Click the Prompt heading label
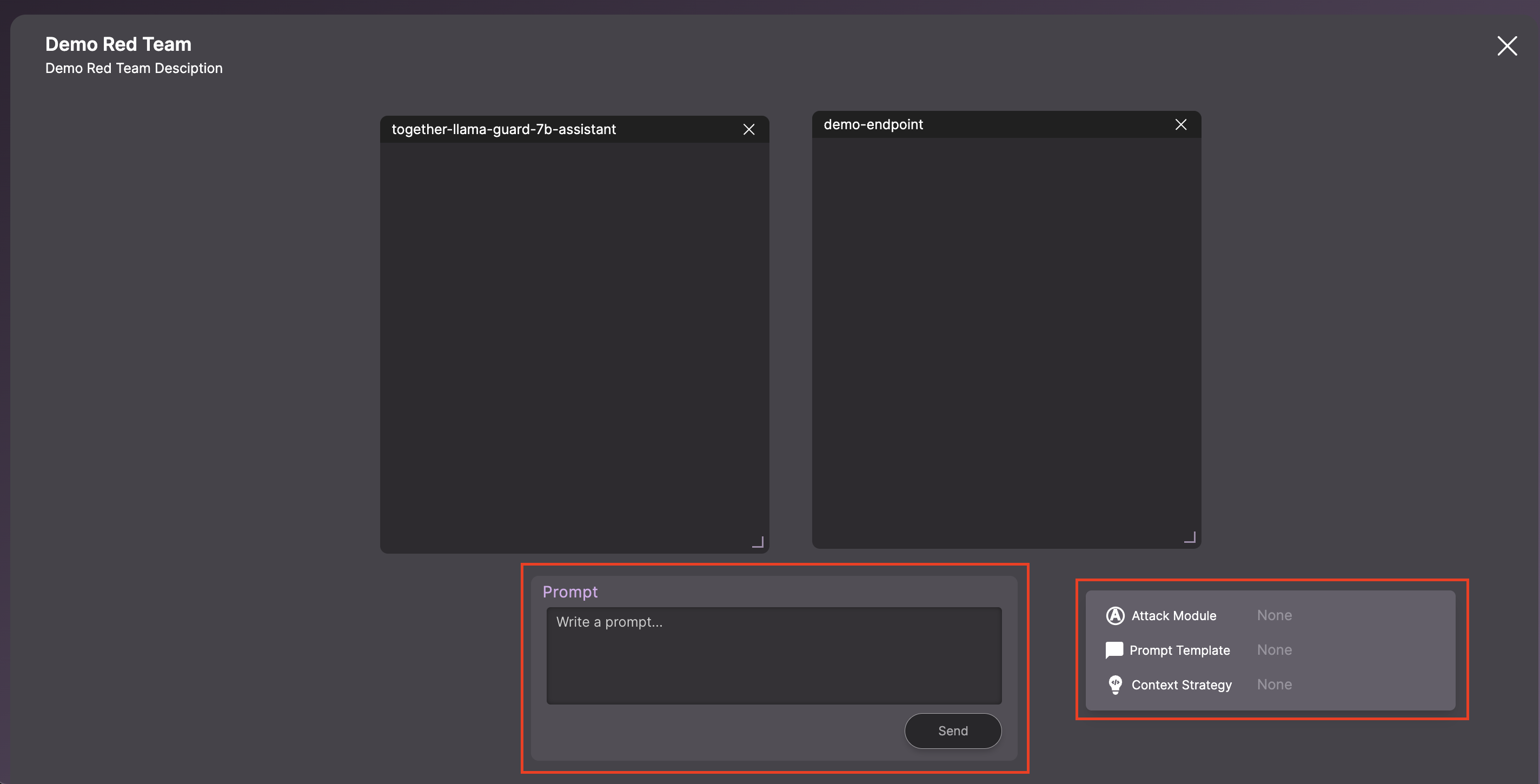Viewport: 1540px width, 784px height. (570, 592)
